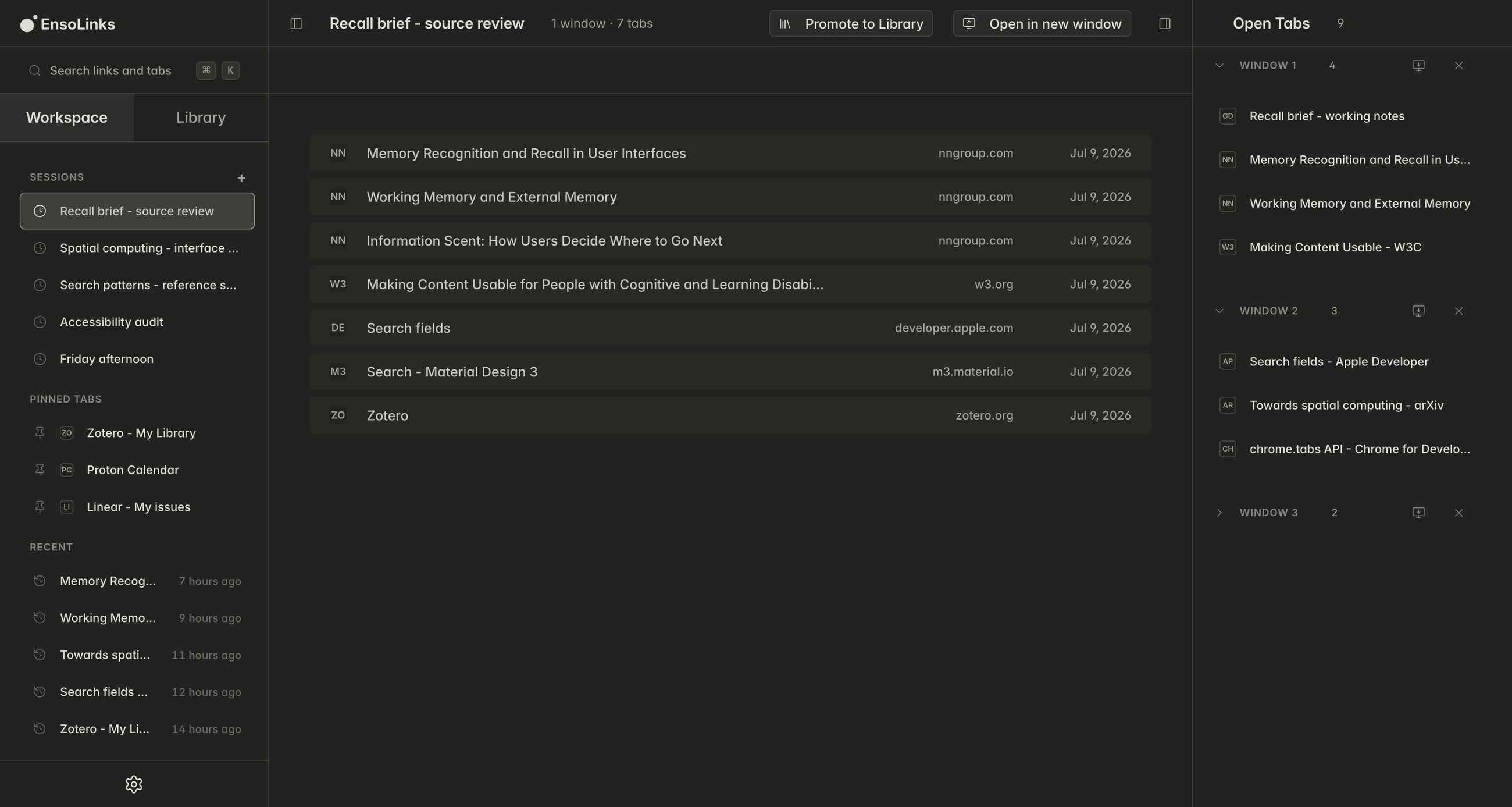Switch to the Library tab
Screen dimensions: 1512x807
click(201, 118)
